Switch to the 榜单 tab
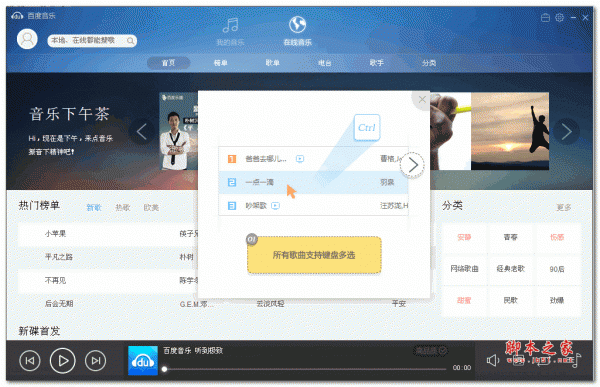 tap(220, 63)
